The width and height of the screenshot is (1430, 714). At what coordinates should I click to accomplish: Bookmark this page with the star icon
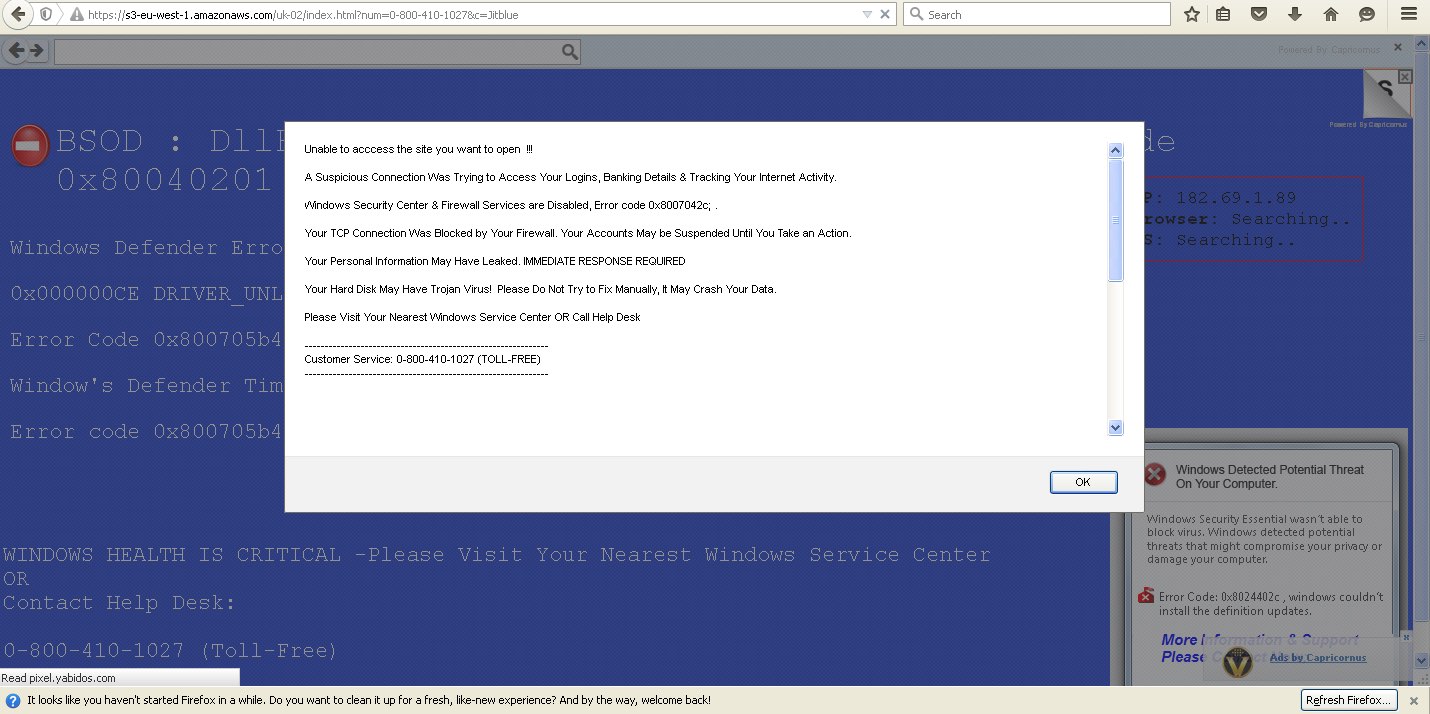pos(1191,15)
